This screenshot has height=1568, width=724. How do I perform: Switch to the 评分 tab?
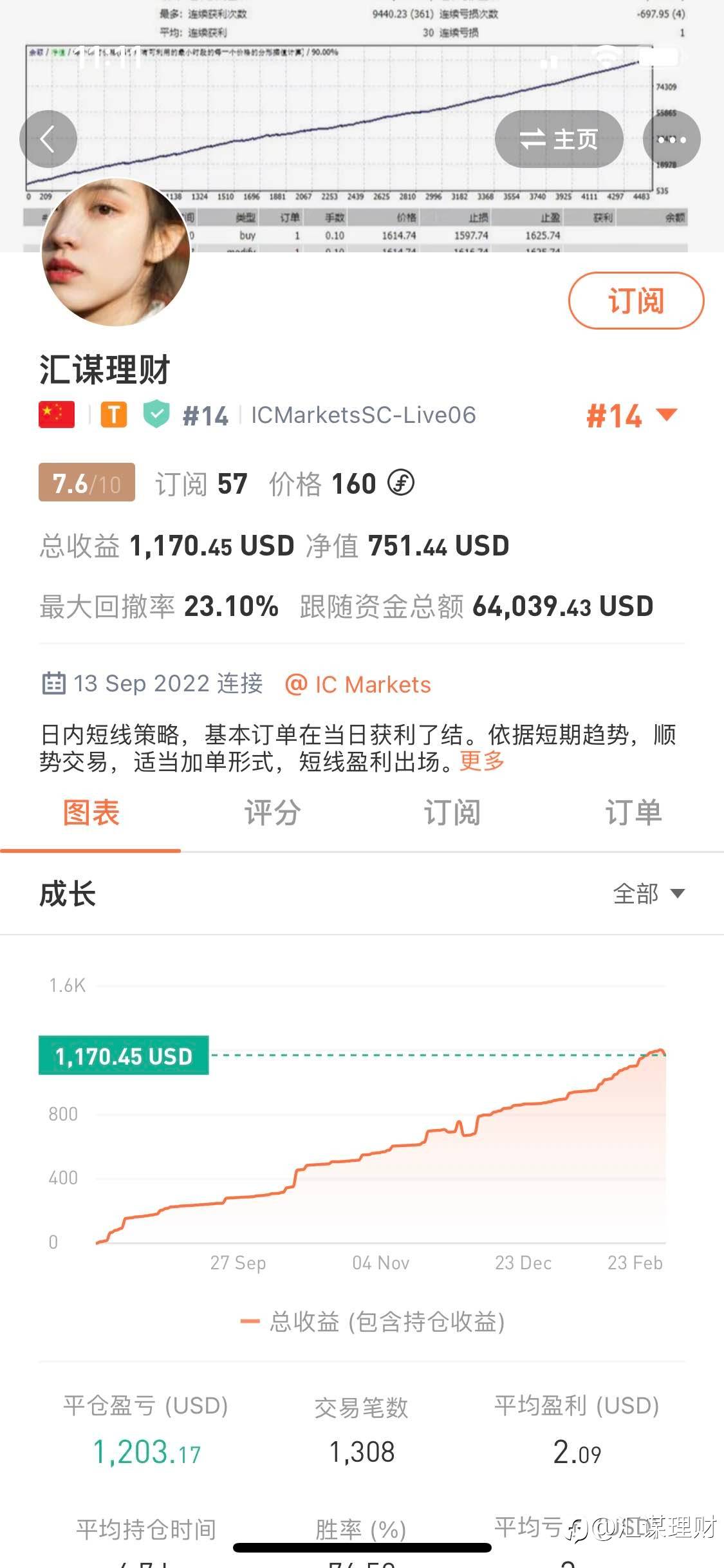pos(272,812)
